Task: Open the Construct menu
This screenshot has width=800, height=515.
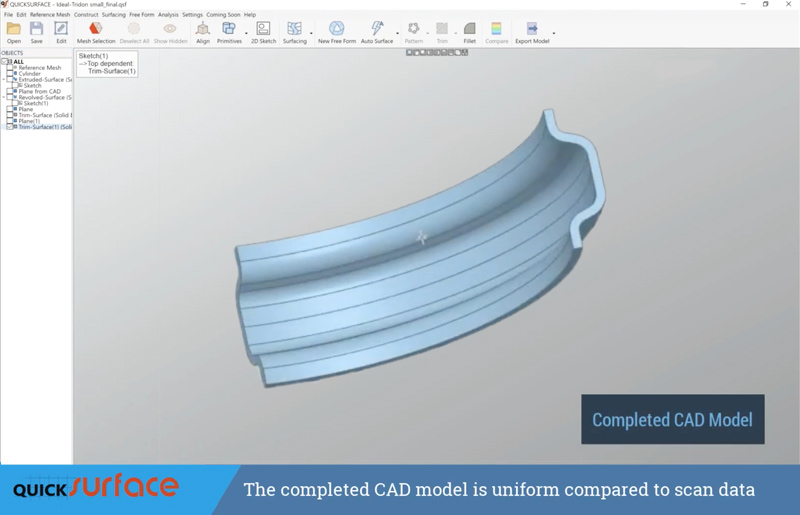Action: [86, 15]
